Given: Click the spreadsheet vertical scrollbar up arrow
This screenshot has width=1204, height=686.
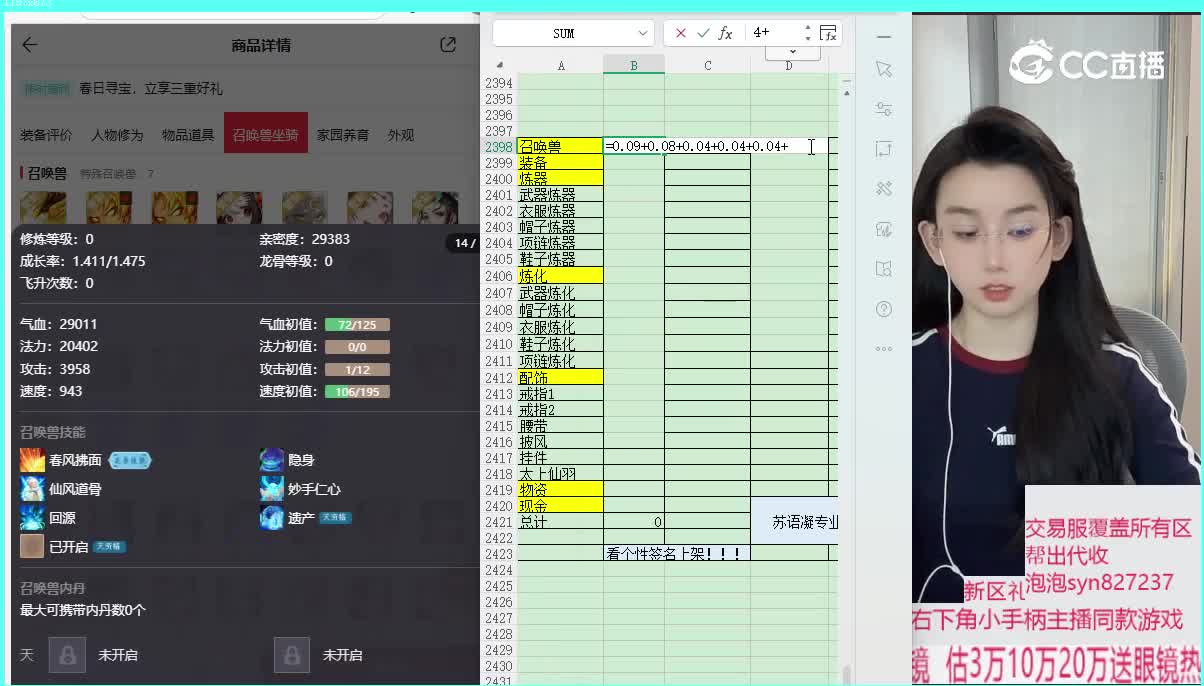Looking at the screenshot, I should pos(848,92).
